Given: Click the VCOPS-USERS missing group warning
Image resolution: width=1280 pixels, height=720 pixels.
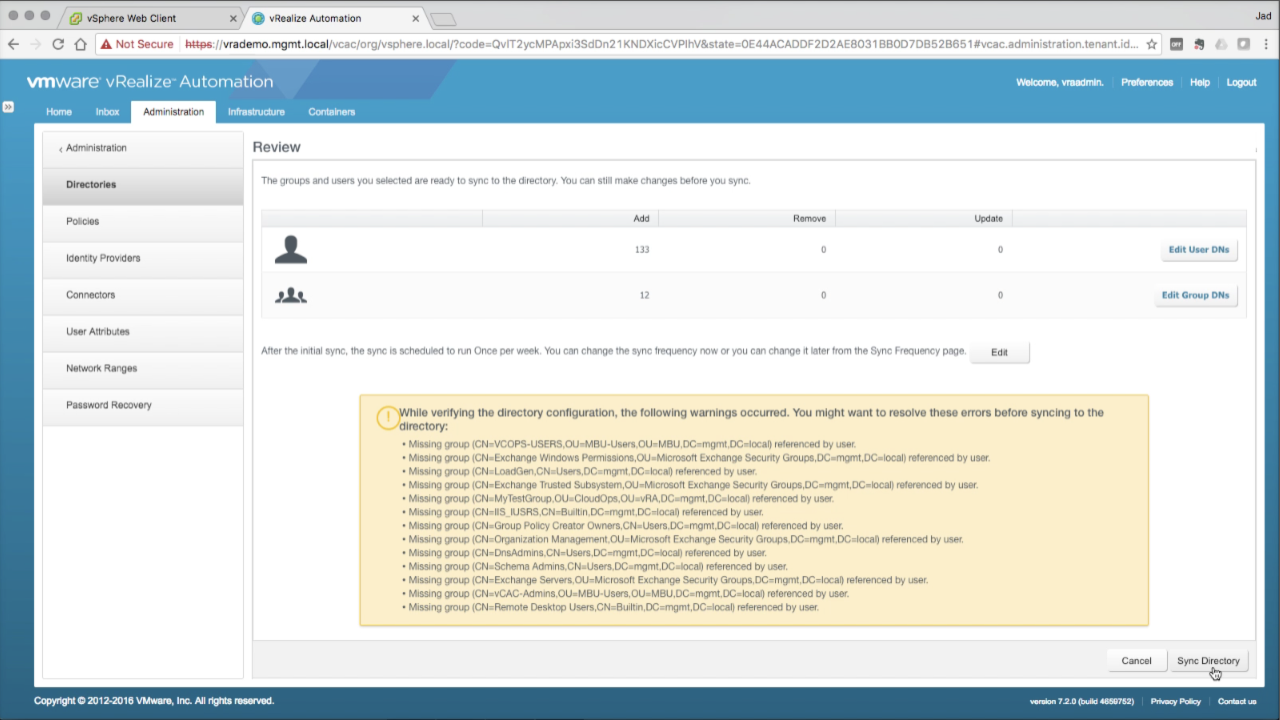Looking at the screenshot, I should click(x=631, y=444).
